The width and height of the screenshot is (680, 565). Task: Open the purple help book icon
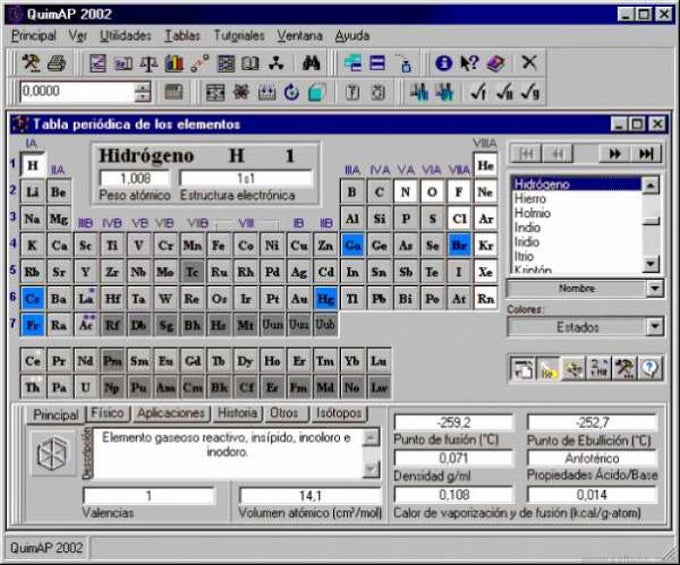(495, 63)
